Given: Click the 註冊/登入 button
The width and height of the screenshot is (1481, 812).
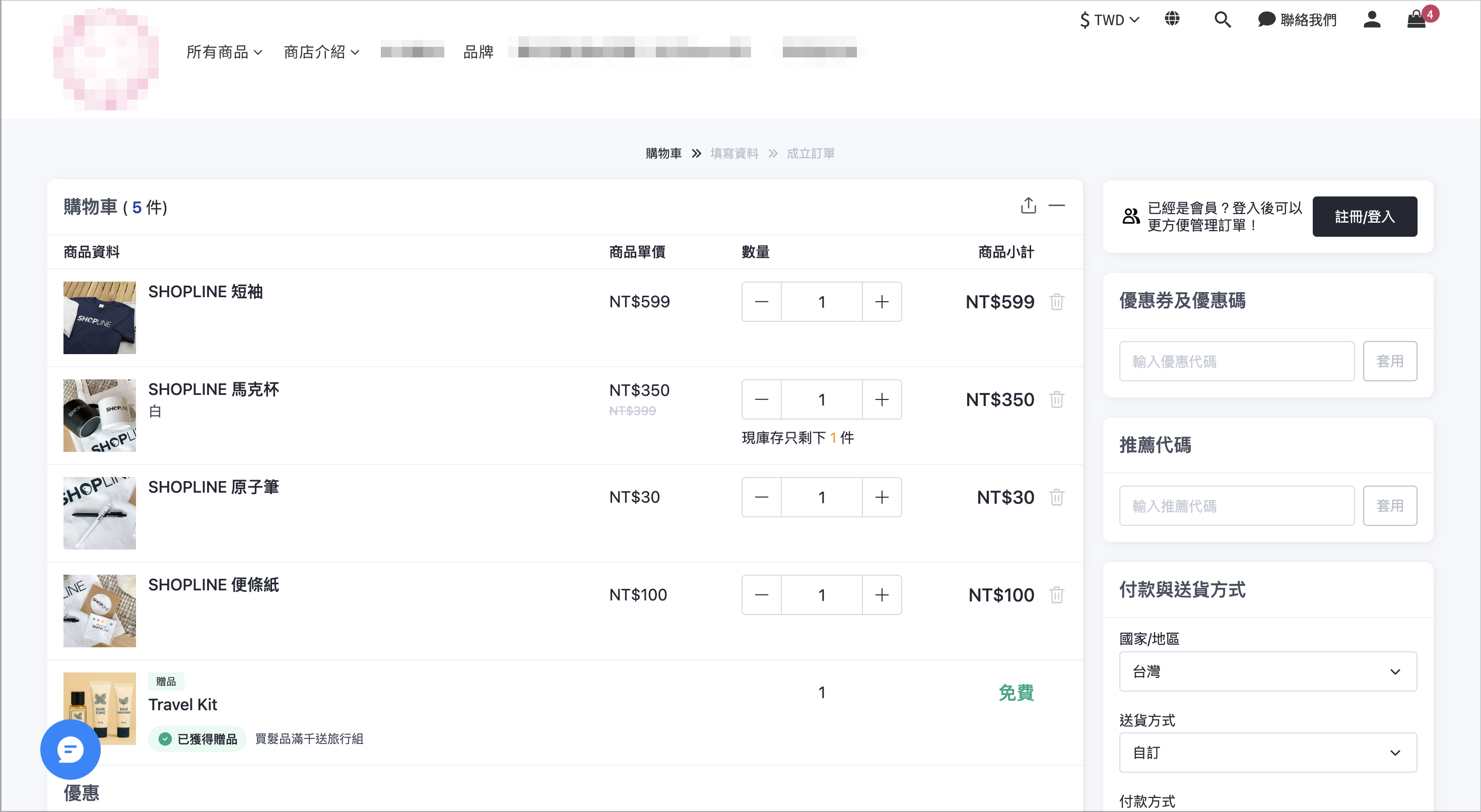Looking at the screenshot, I should coord(1364,216).
